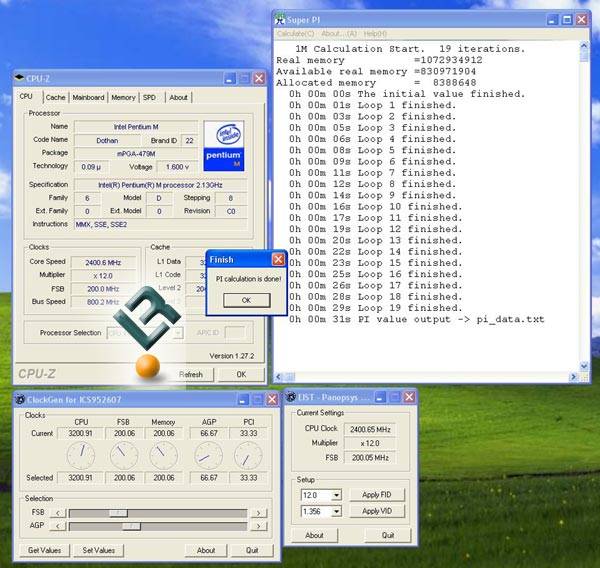Minimize the Super PI window
The image size is (600, 568).
552,20
